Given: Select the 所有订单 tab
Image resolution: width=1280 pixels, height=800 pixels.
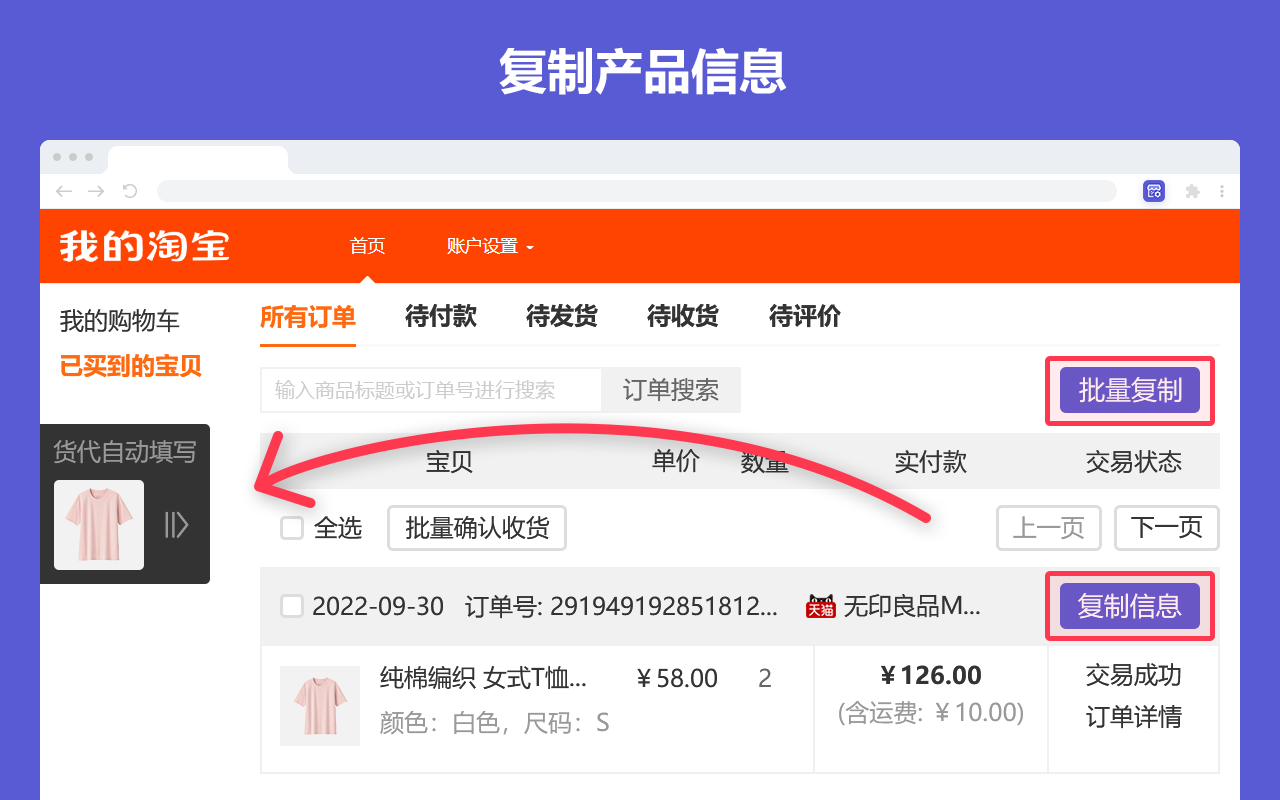Looking at the screenshot, I should click(x=307, y=317).
